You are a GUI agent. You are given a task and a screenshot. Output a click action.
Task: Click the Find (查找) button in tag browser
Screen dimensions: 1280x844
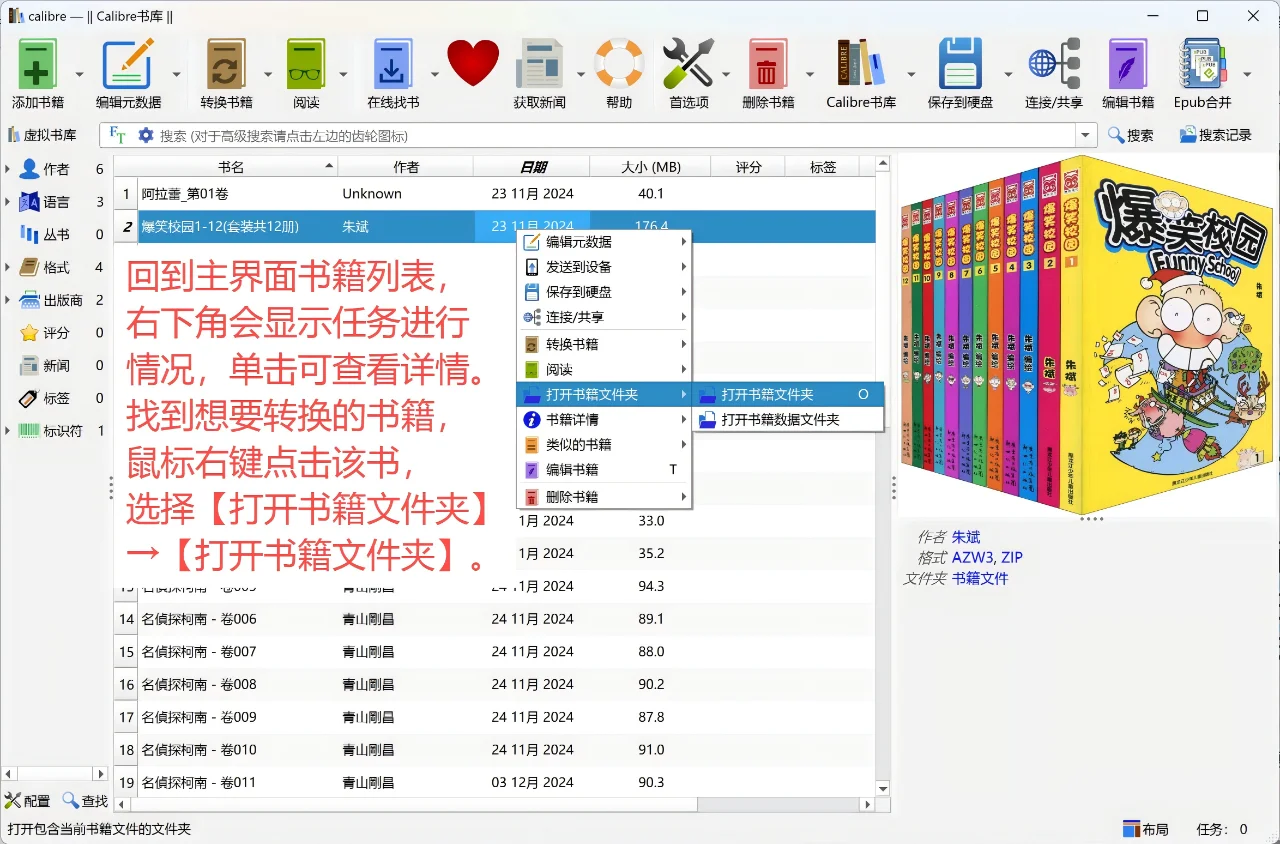point(85,801)
